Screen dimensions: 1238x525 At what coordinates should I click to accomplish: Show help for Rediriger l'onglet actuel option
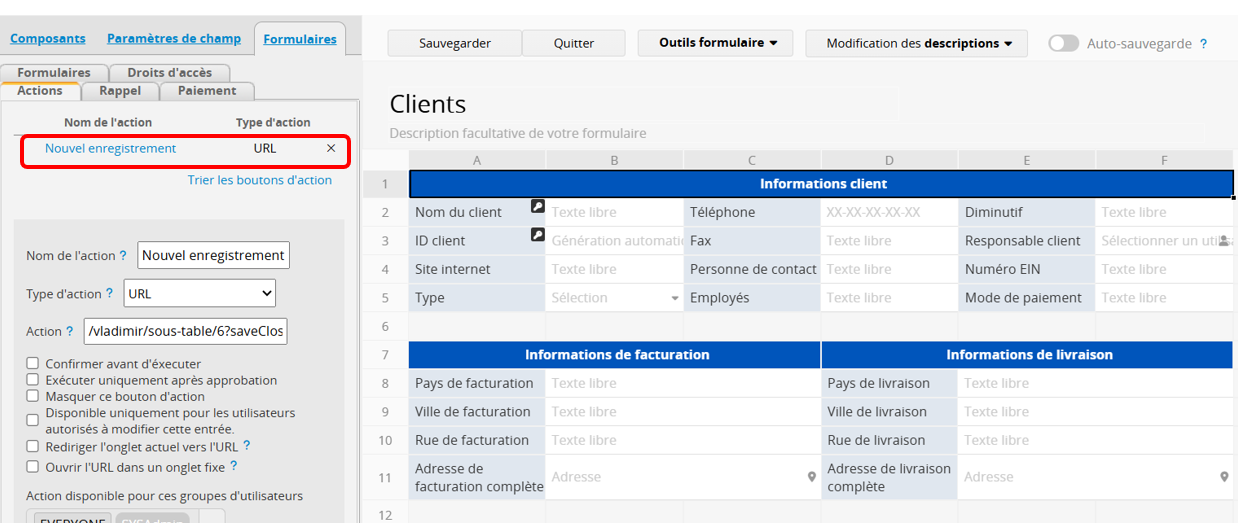(x=247, y=446)
